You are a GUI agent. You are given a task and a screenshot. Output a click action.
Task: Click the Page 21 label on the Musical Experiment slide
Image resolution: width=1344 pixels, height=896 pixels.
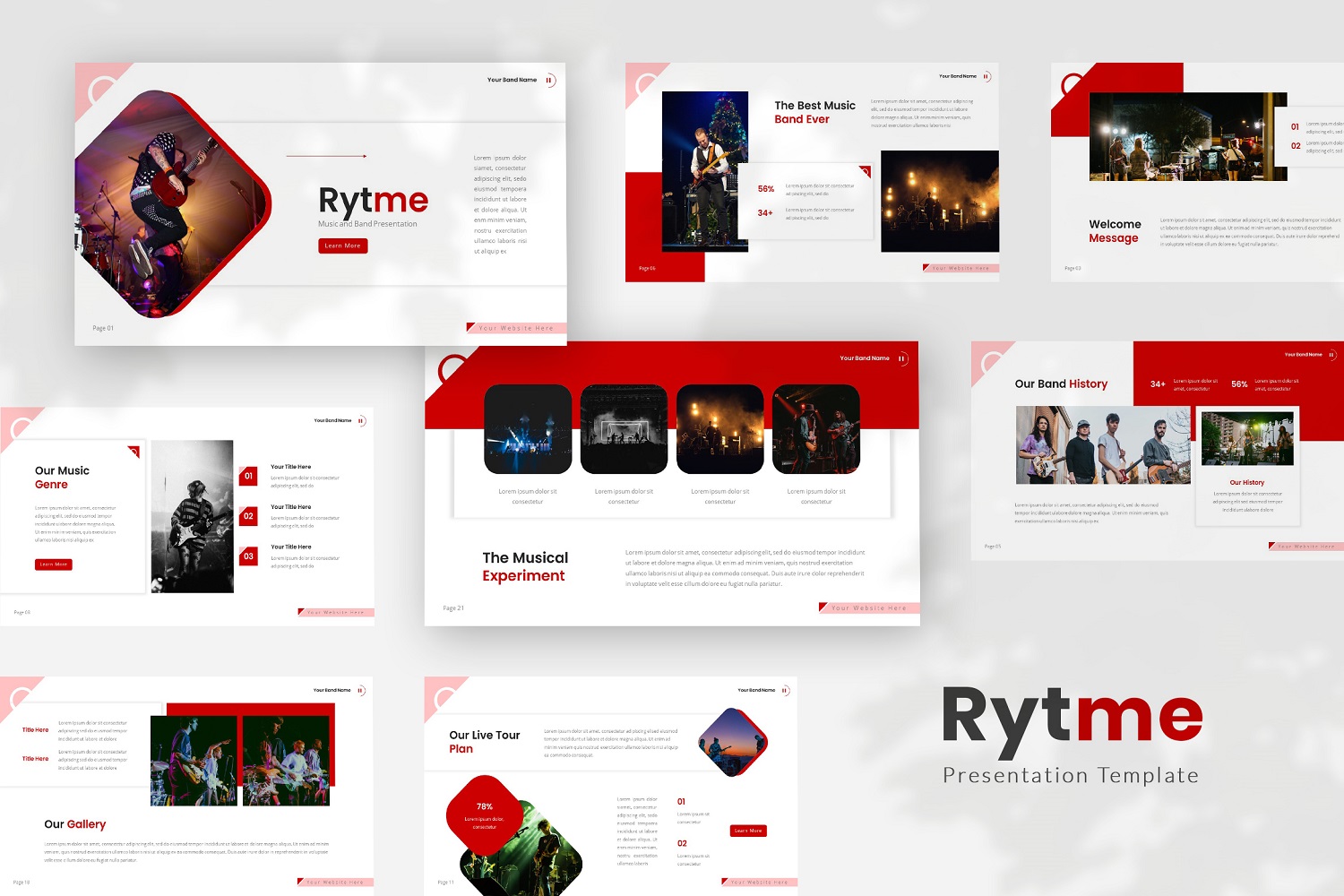[453, 608]
